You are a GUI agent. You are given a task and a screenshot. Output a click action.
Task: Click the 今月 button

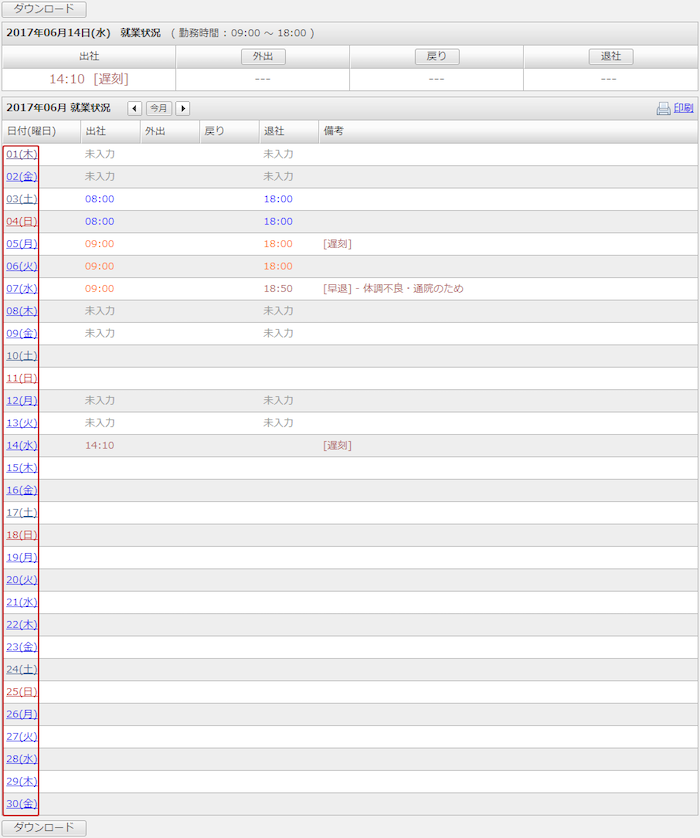(x=159, y=108)
